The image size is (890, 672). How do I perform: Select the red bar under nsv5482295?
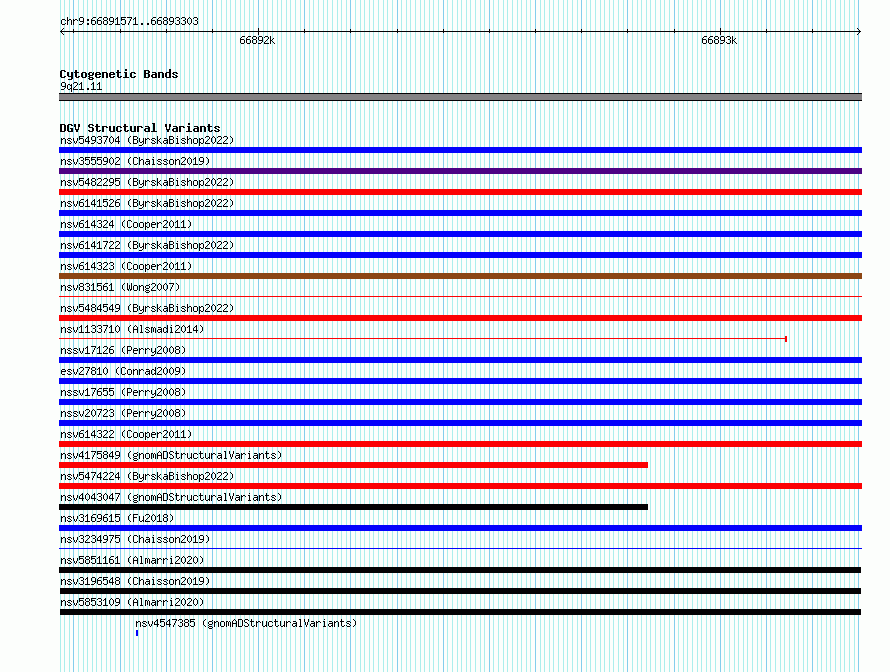tap(460, 192)
